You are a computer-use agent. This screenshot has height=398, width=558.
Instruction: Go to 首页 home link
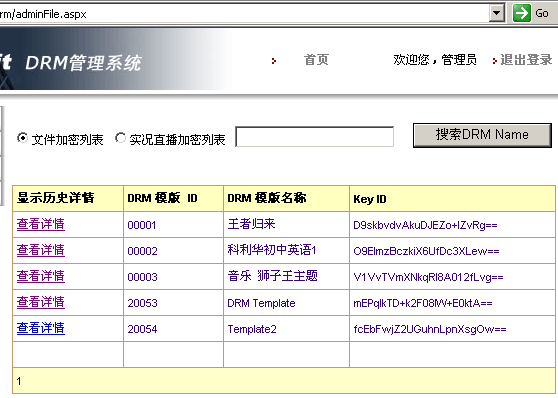click(316, 60)
